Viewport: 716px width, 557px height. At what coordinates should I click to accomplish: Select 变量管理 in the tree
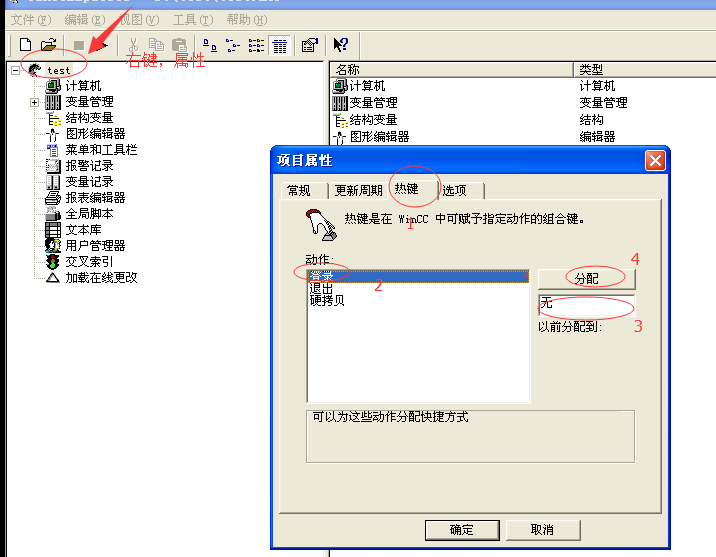89,102
